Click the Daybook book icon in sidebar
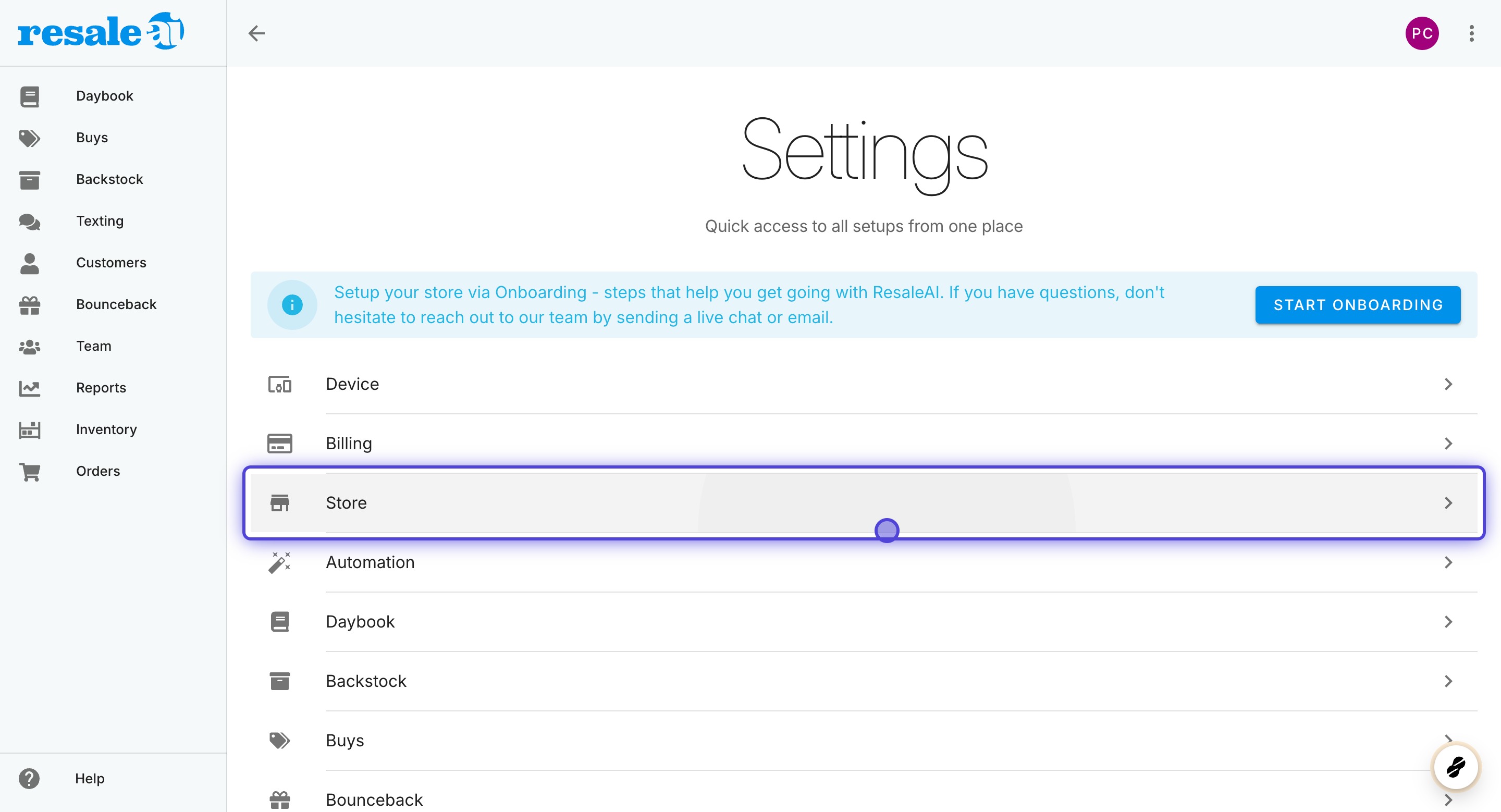Screen dimensions: 1501x812 click(x=29, y=96)
